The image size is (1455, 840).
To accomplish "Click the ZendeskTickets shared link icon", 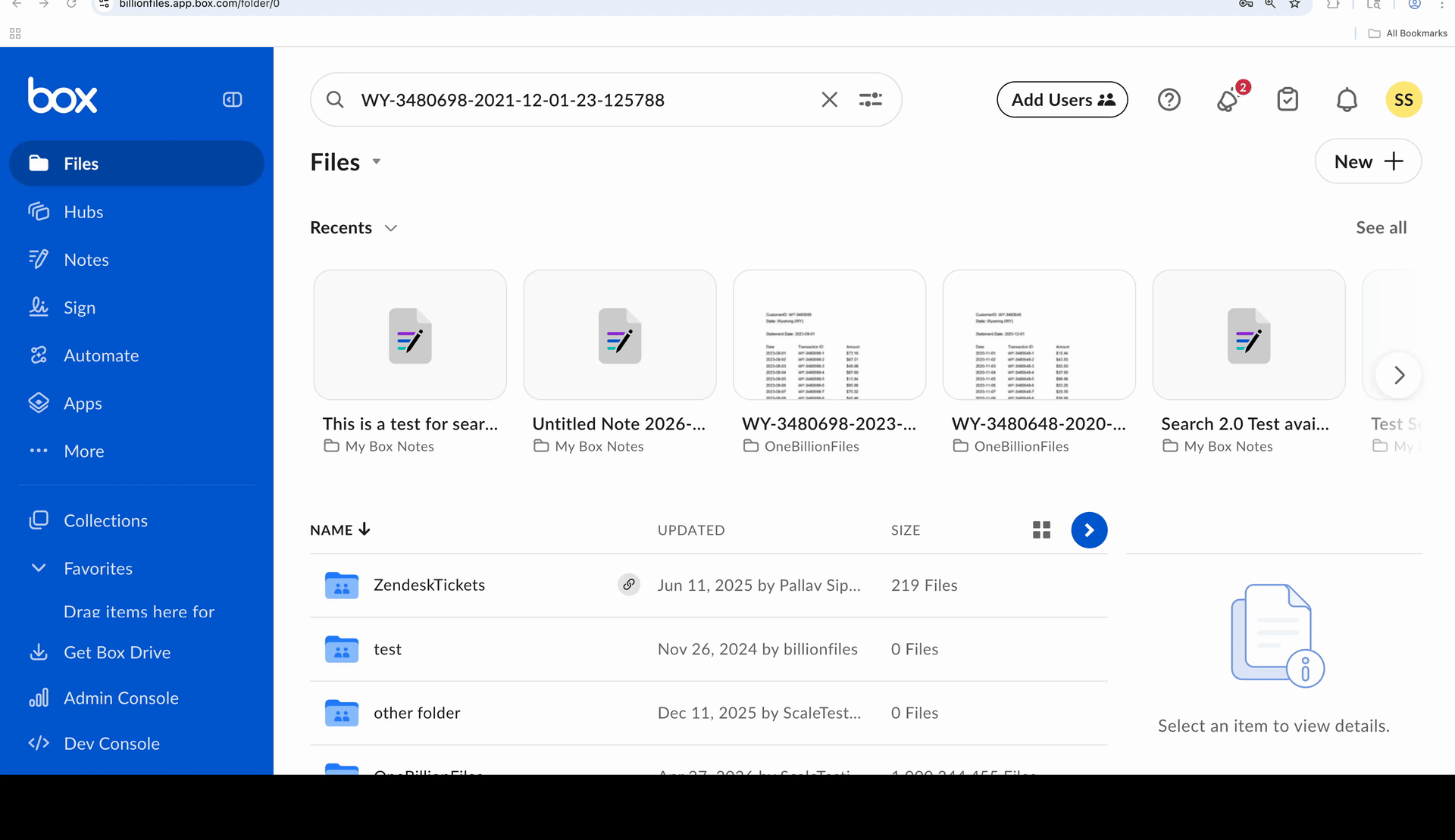I will click(x=629, y=585).
